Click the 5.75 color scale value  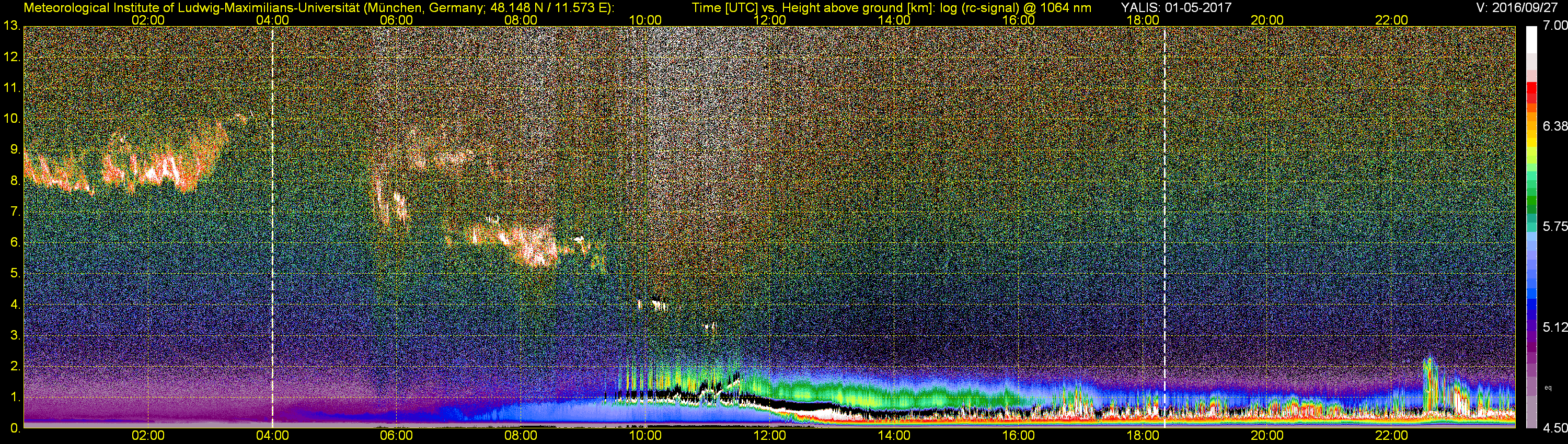coord(1554,226)
